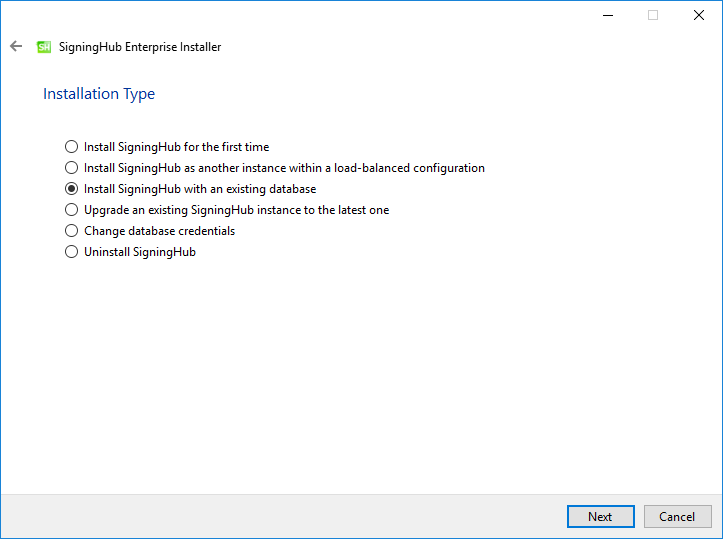Select the existing database radio circle
This screenshot has width=723, height=539.
71,189
